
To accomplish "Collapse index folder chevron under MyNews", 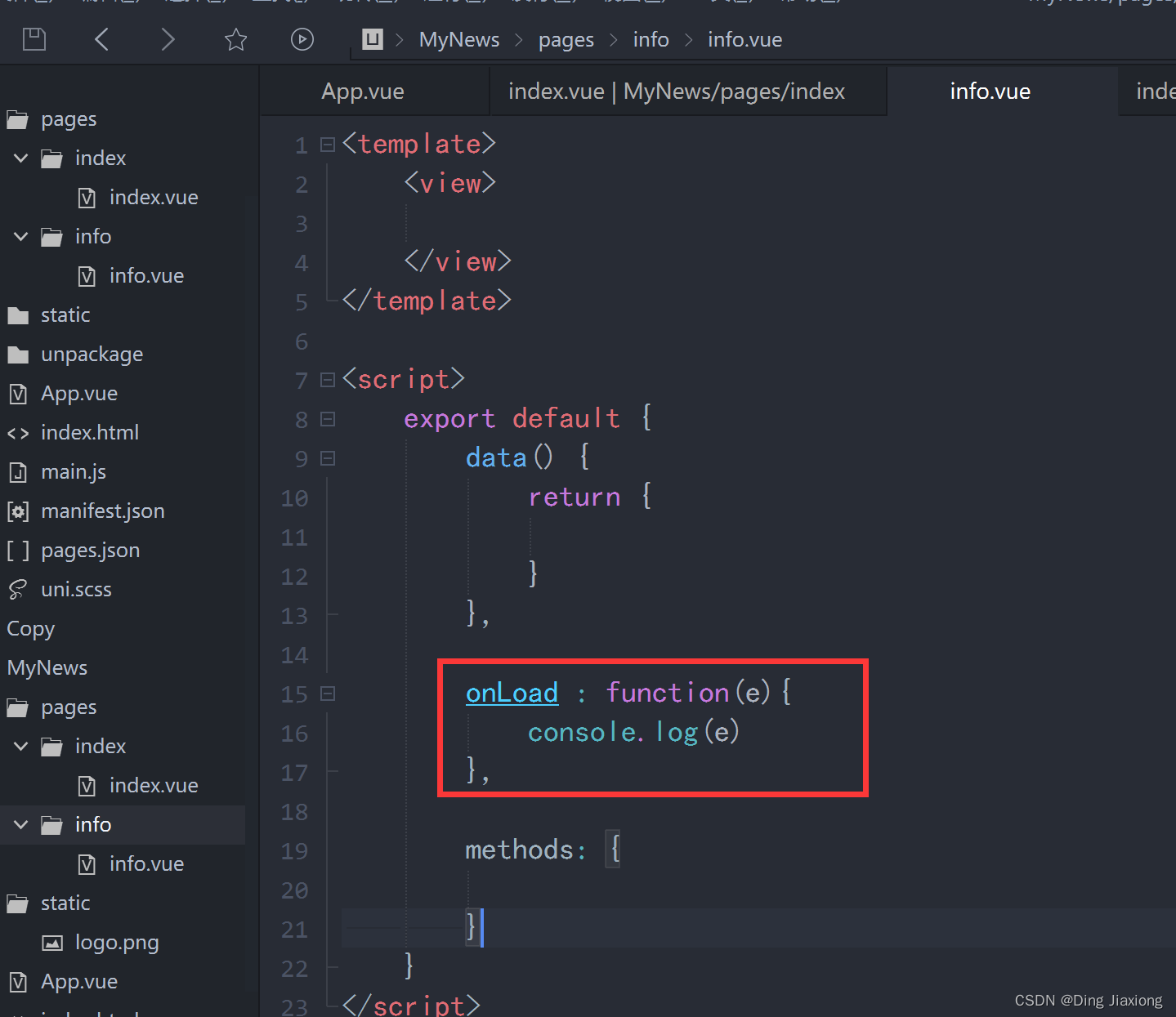I will coord(21,747).
